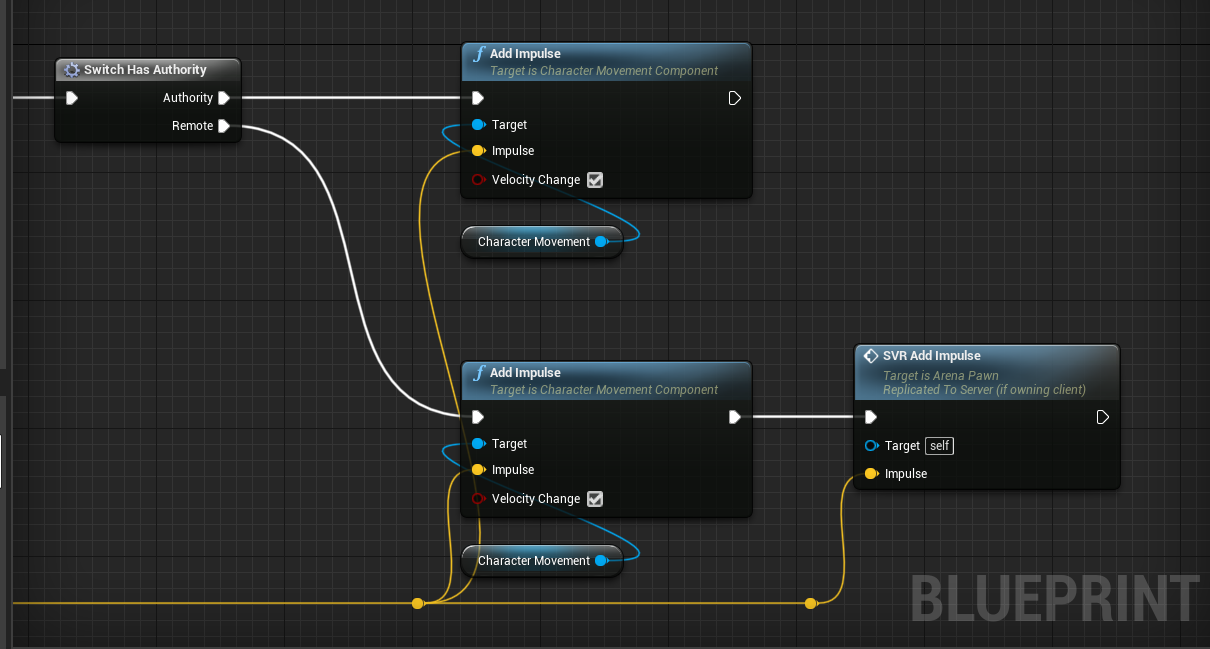Toggle Velocity Change checkbox on lower Add Impulse
1210x649 pixels.
(595, 498)
